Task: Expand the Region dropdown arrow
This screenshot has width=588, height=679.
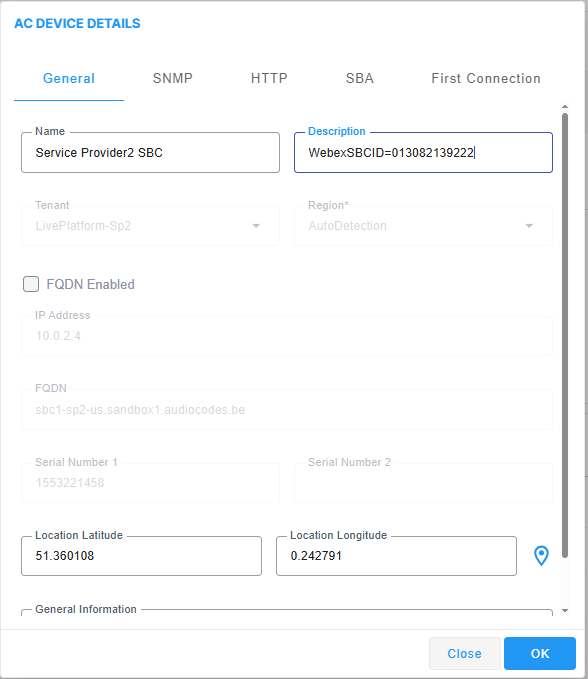Action: click(529, 226)
